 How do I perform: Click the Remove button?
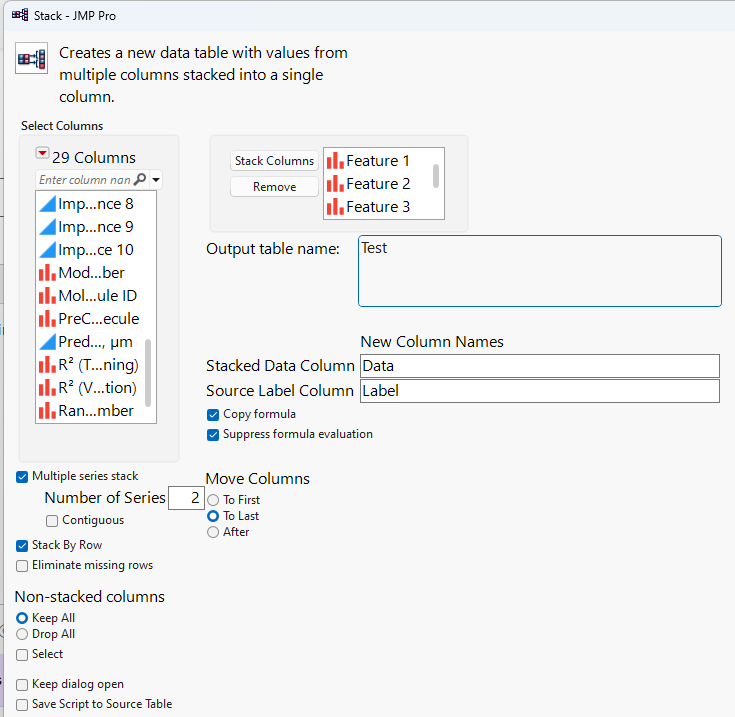(x=274, y=187)
